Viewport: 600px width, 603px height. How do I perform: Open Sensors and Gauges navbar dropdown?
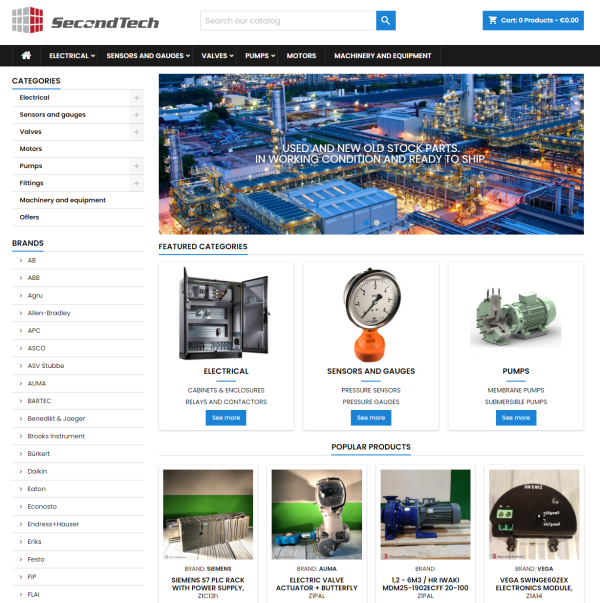[x=148, y=55]
